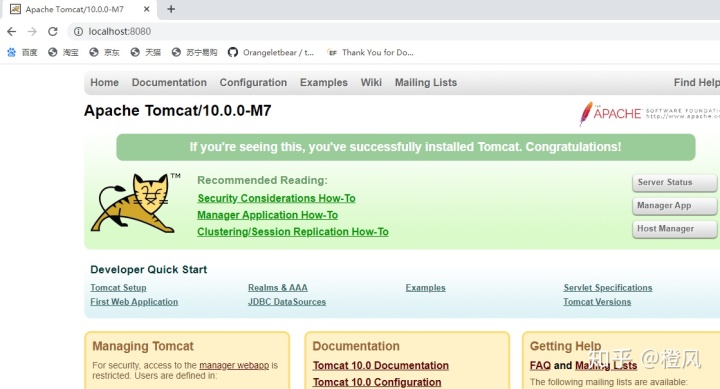This screenshot has width=720, height=389.
Task: Click the Server Status button
Action: point(675,182)
